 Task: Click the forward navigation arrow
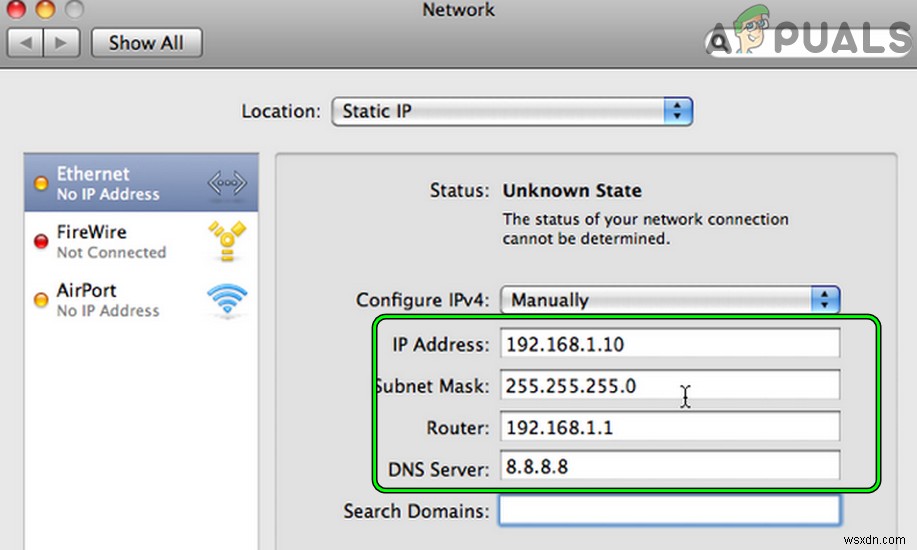click(60, 43)
